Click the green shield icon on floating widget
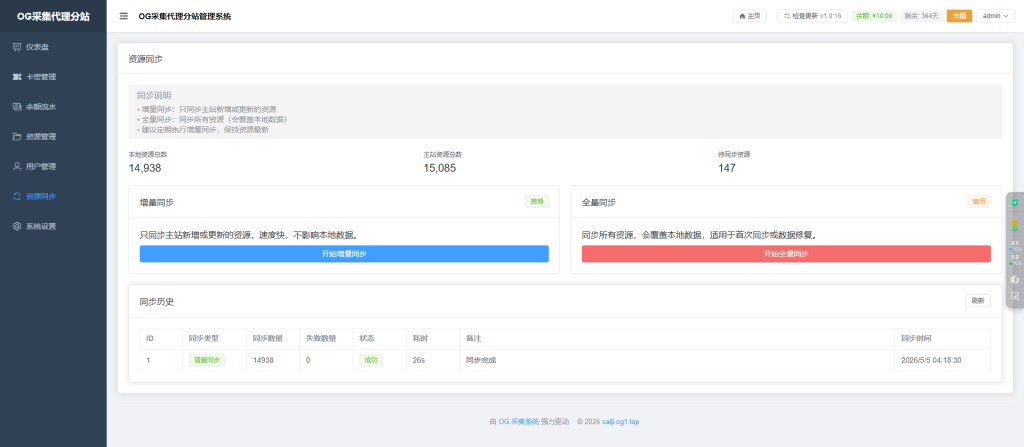This screenshot has height=447, width=1024. (x=1015, y=203)
